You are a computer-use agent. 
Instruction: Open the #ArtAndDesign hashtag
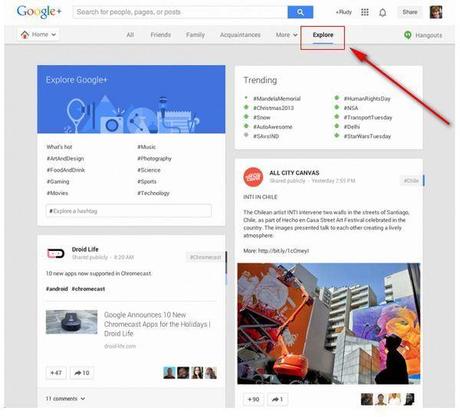[65, 158]
